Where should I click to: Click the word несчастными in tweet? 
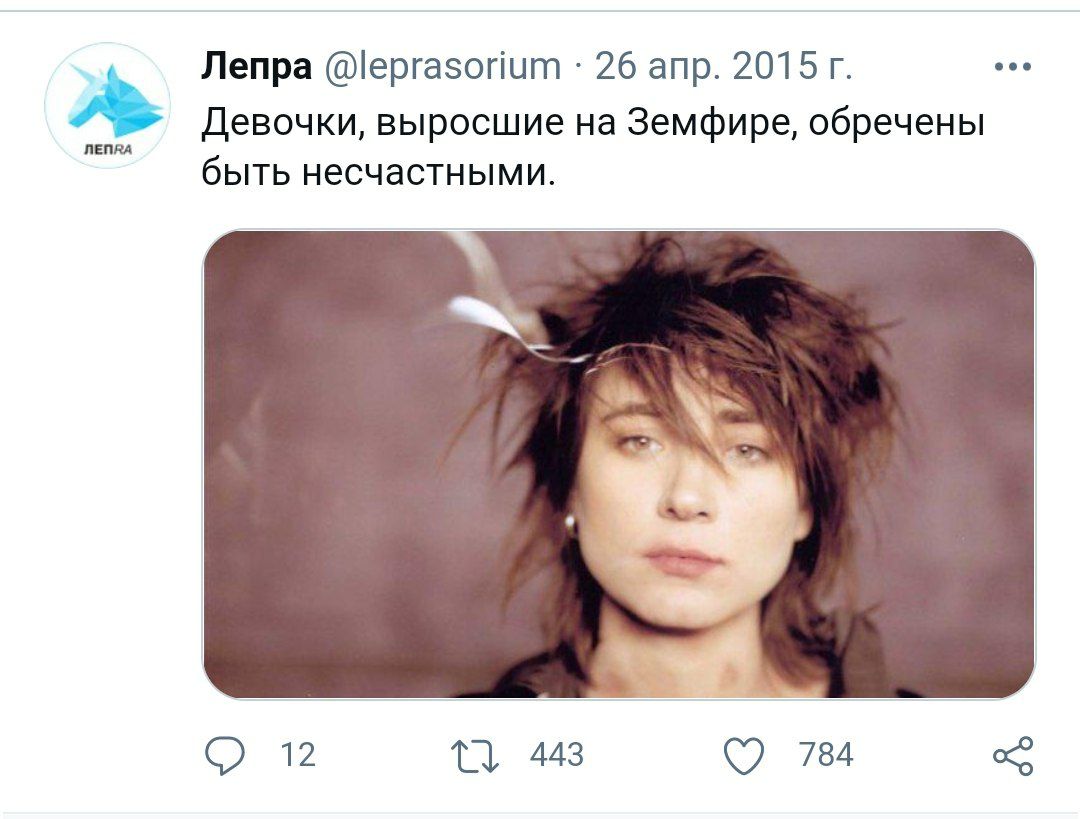pyautogui.click(x=428, y=172)
